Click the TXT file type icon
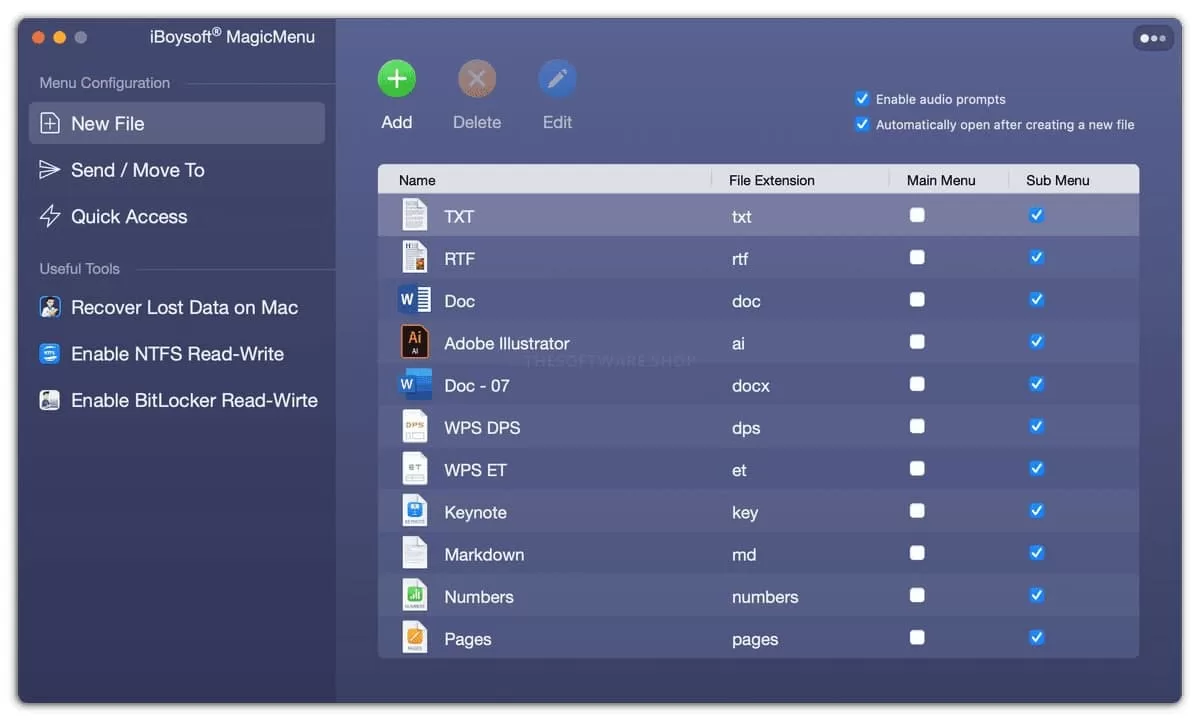1200x721 pixels. [x=414, y=215]
